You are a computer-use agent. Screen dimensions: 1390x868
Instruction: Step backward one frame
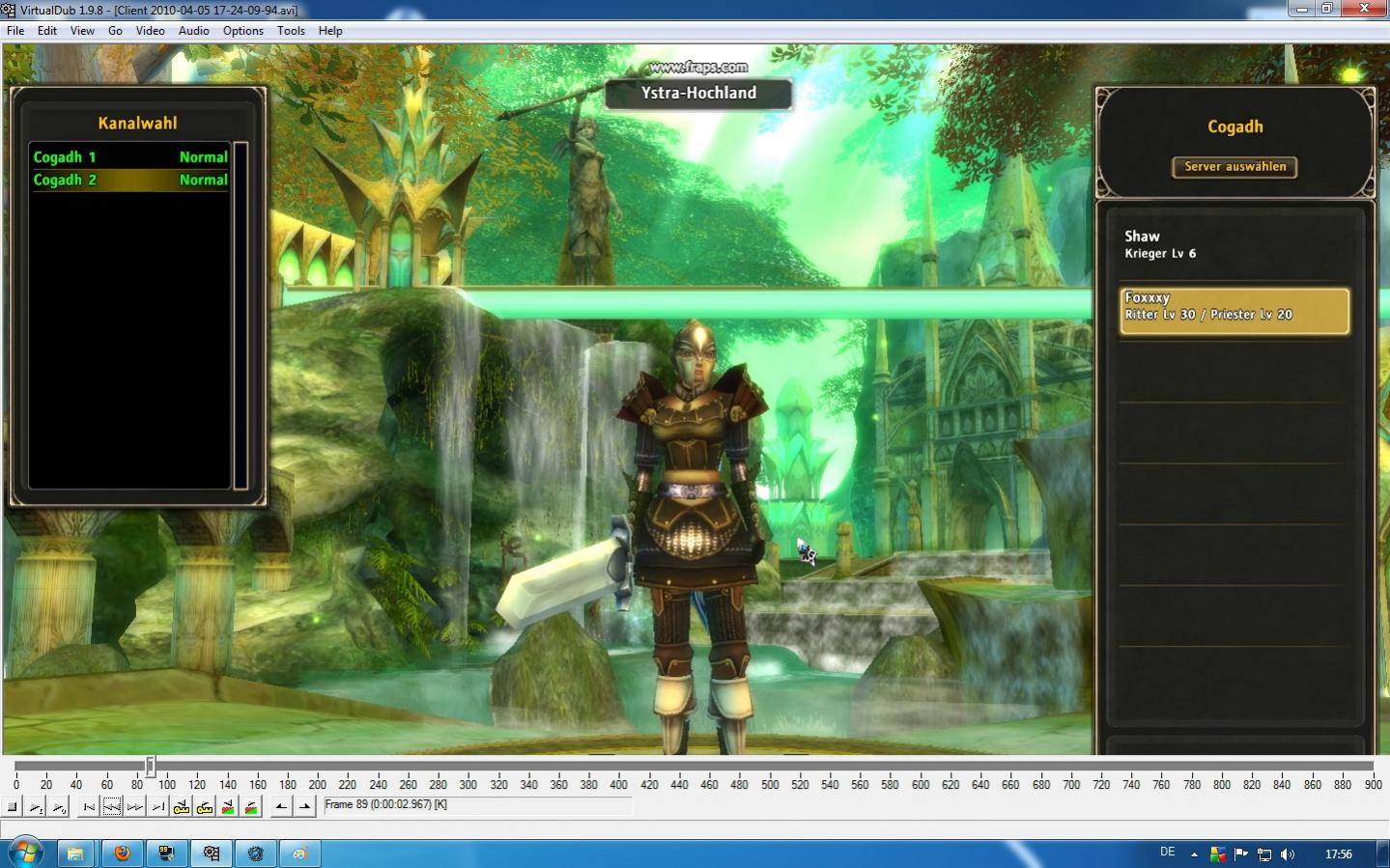(x=112, y=807)
